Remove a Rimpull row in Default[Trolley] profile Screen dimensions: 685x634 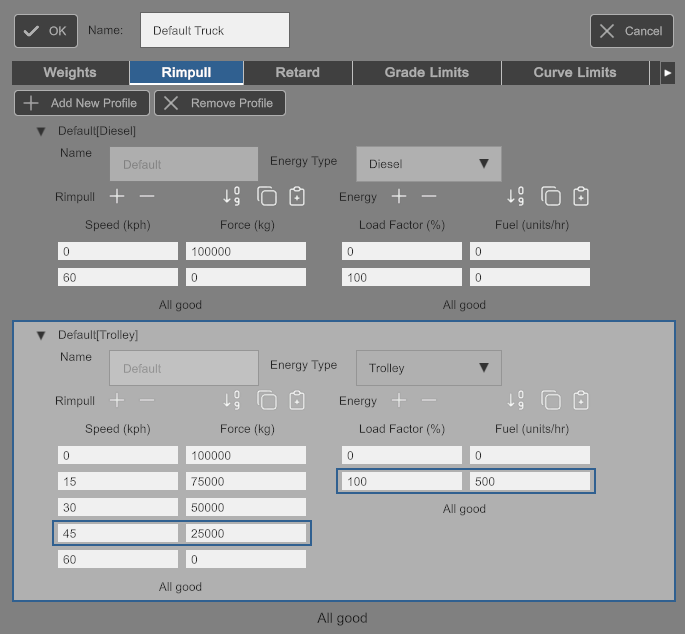147,400
